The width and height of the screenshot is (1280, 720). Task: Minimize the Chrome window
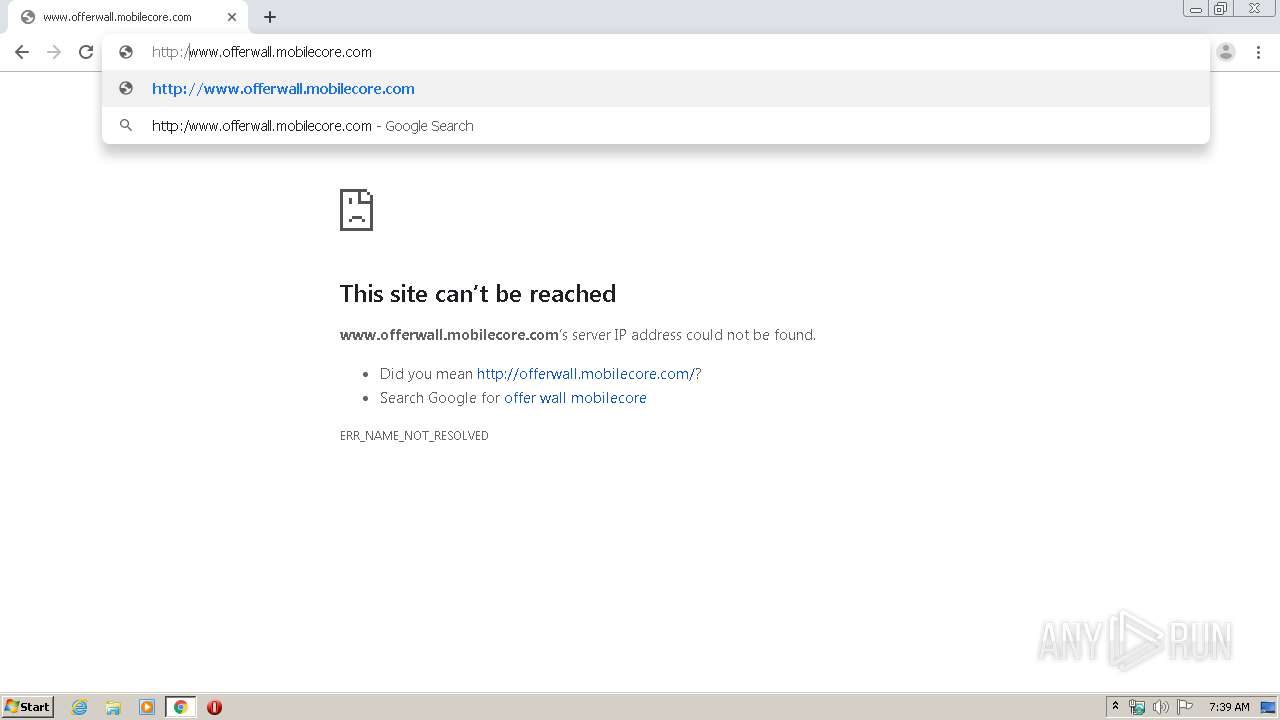pos(1196,9)
